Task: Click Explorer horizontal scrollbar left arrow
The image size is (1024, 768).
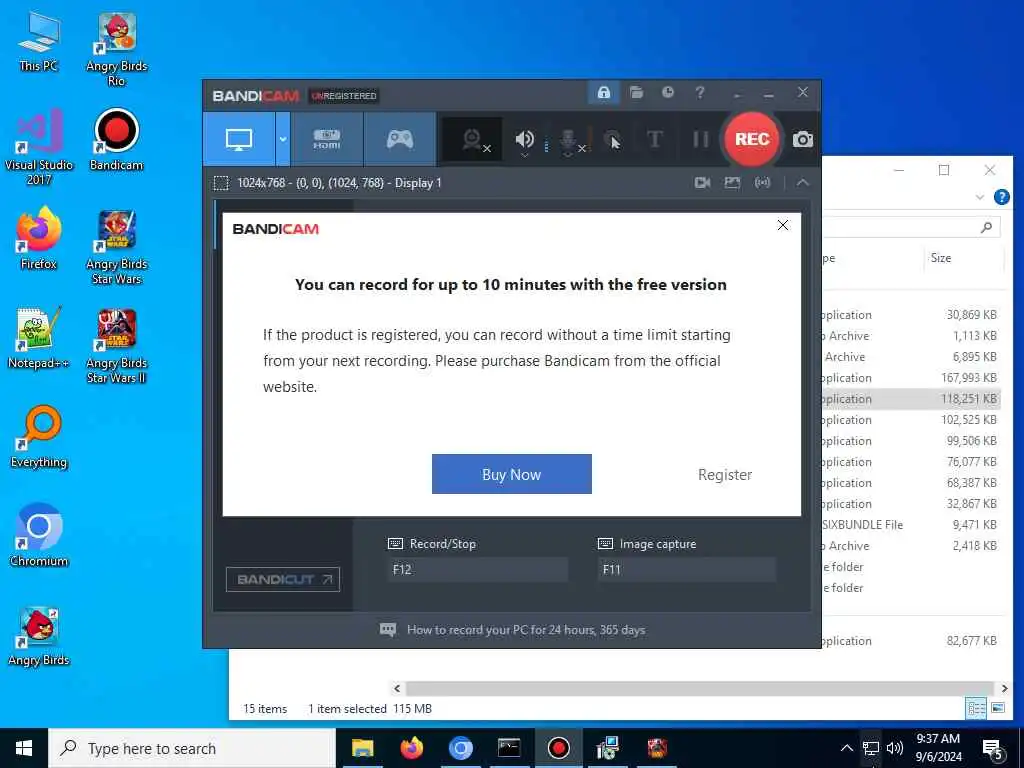Action: click(x=396, y=688)
